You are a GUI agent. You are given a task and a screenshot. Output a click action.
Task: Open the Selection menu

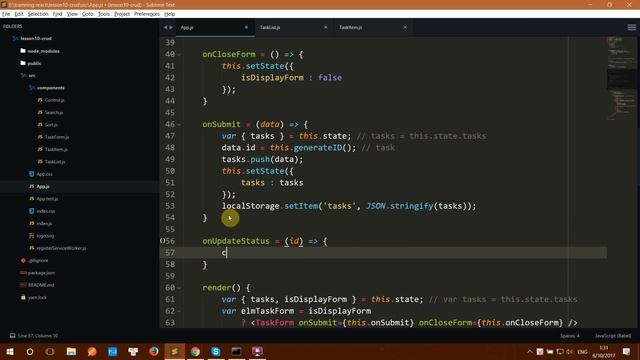tap(38, 14)
